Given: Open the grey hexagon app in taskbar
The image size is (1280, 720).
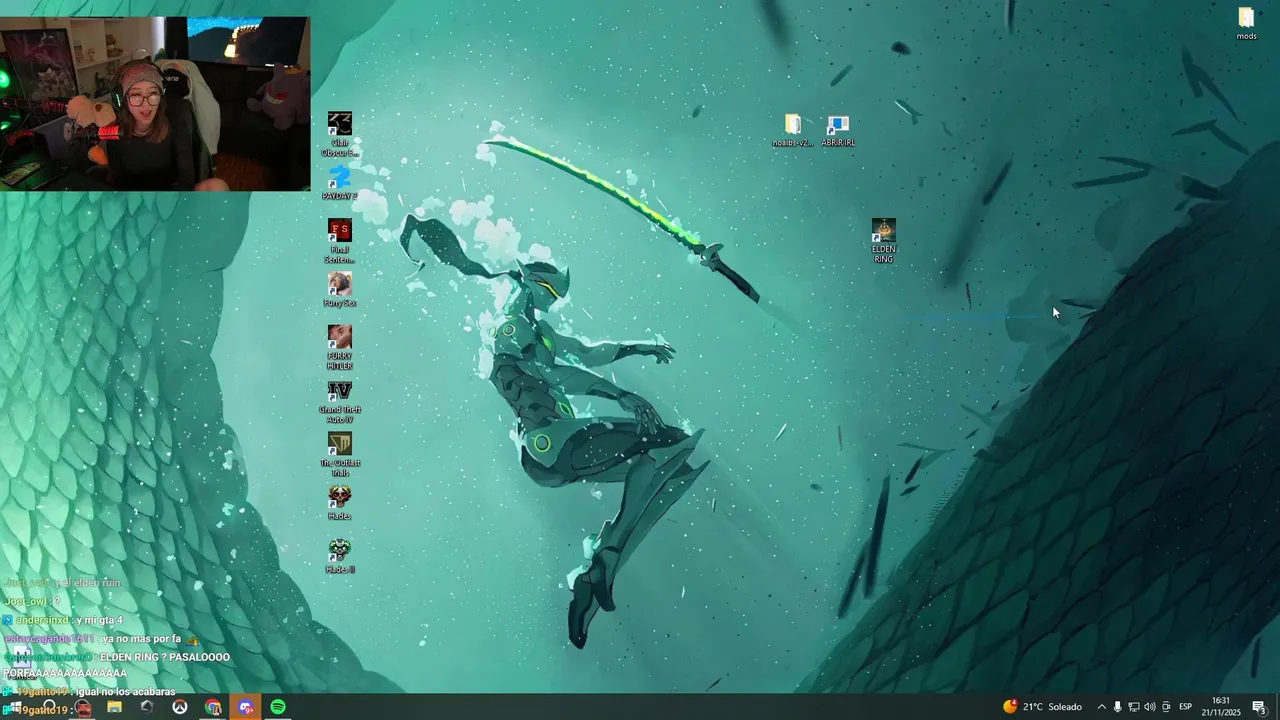Looking at the screenshot, I should 147,707.
